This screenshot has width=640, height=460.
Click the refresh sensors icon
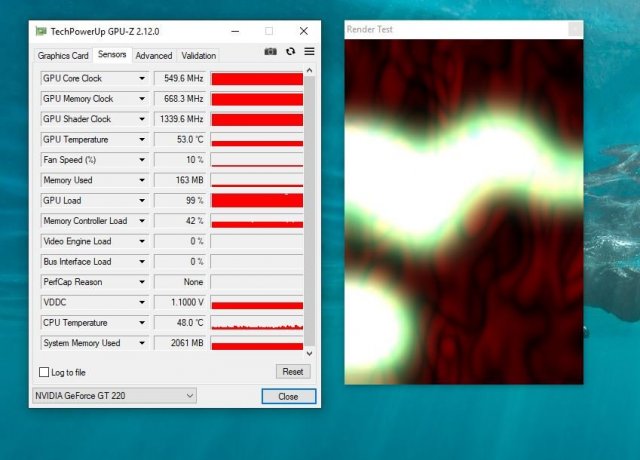tap(290, 51)
